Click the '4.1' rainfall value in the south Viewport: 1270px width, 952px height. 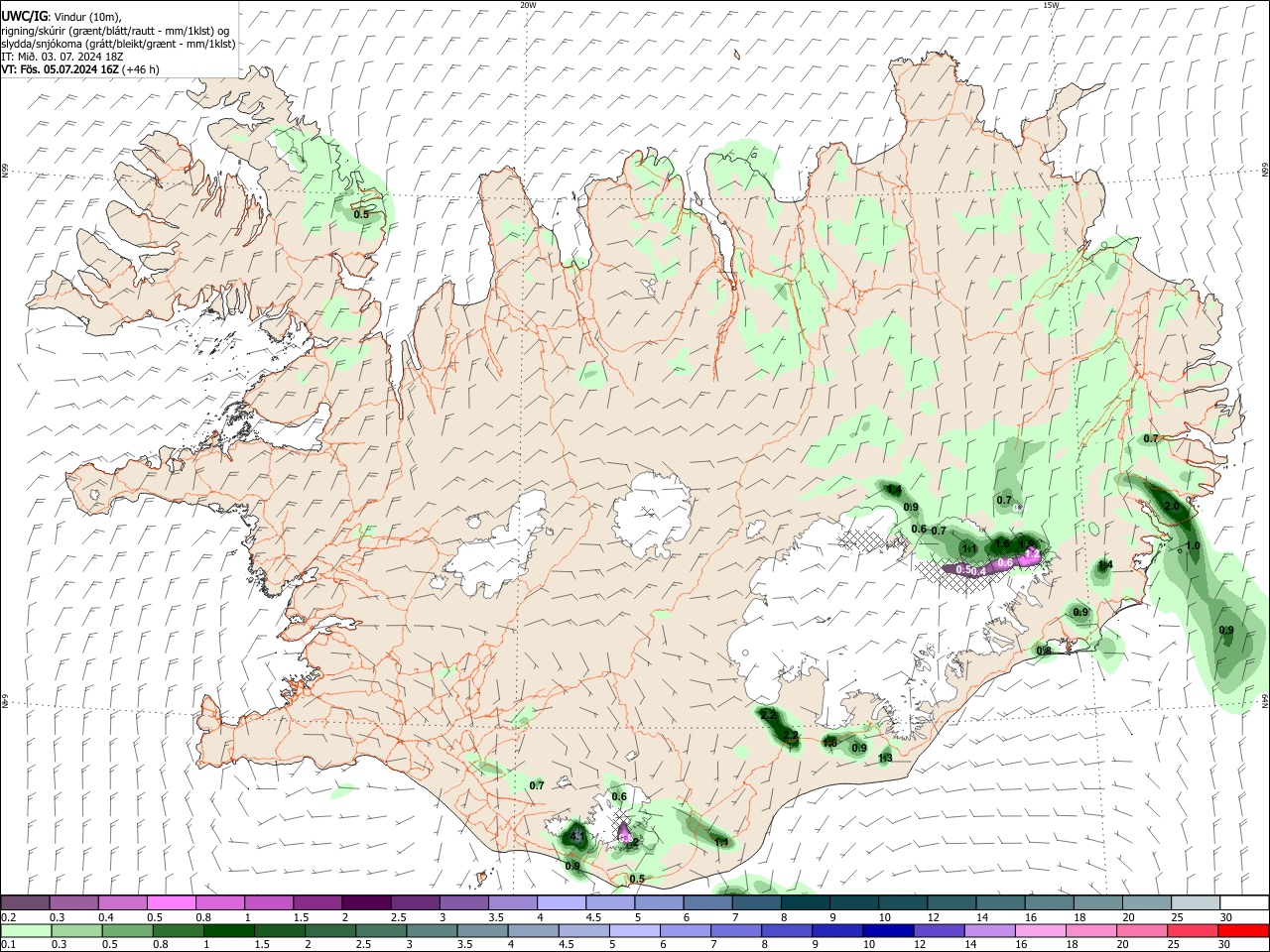point(575,837)
